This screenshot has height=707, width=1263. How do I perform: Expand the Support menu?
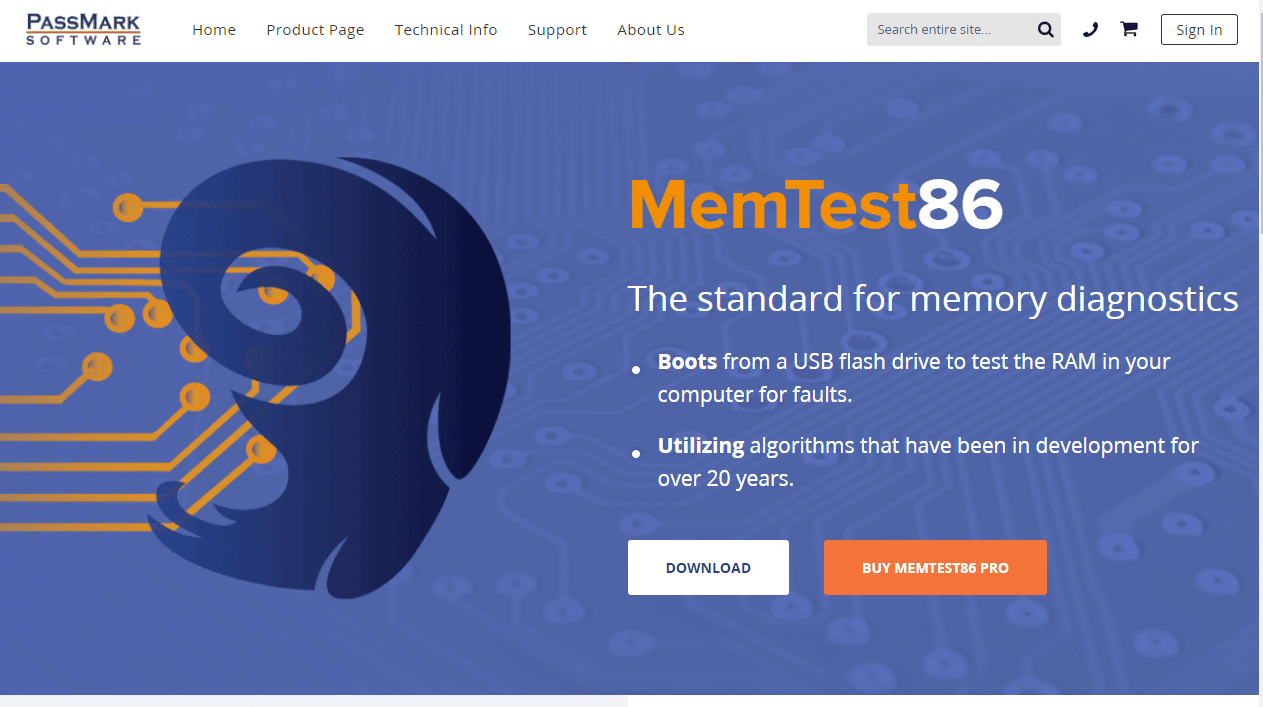tap(557, 30)
